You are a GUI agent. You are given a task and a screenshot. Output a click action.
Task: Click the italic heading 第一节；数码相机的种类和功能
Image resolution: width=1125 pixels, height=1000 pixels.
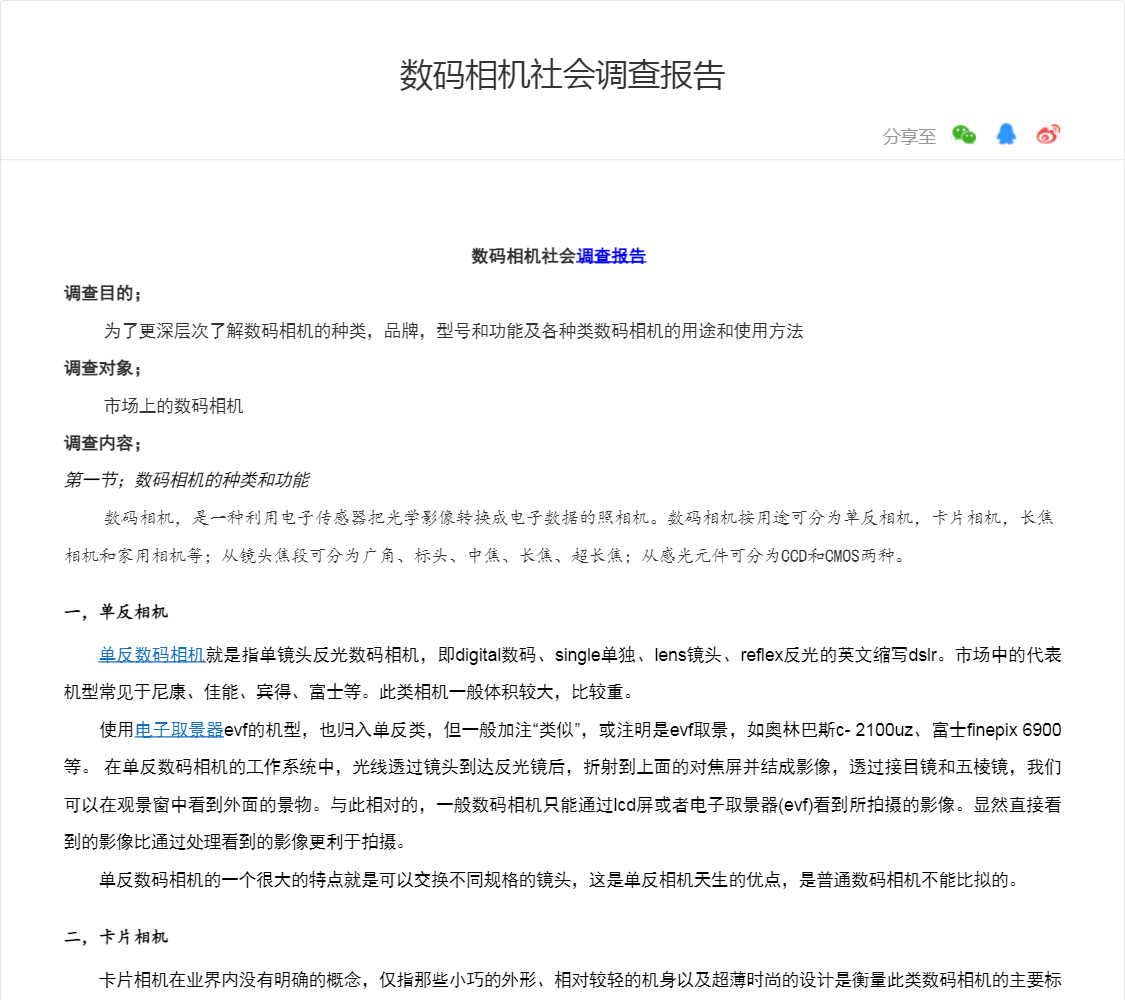tap(187, 480)
